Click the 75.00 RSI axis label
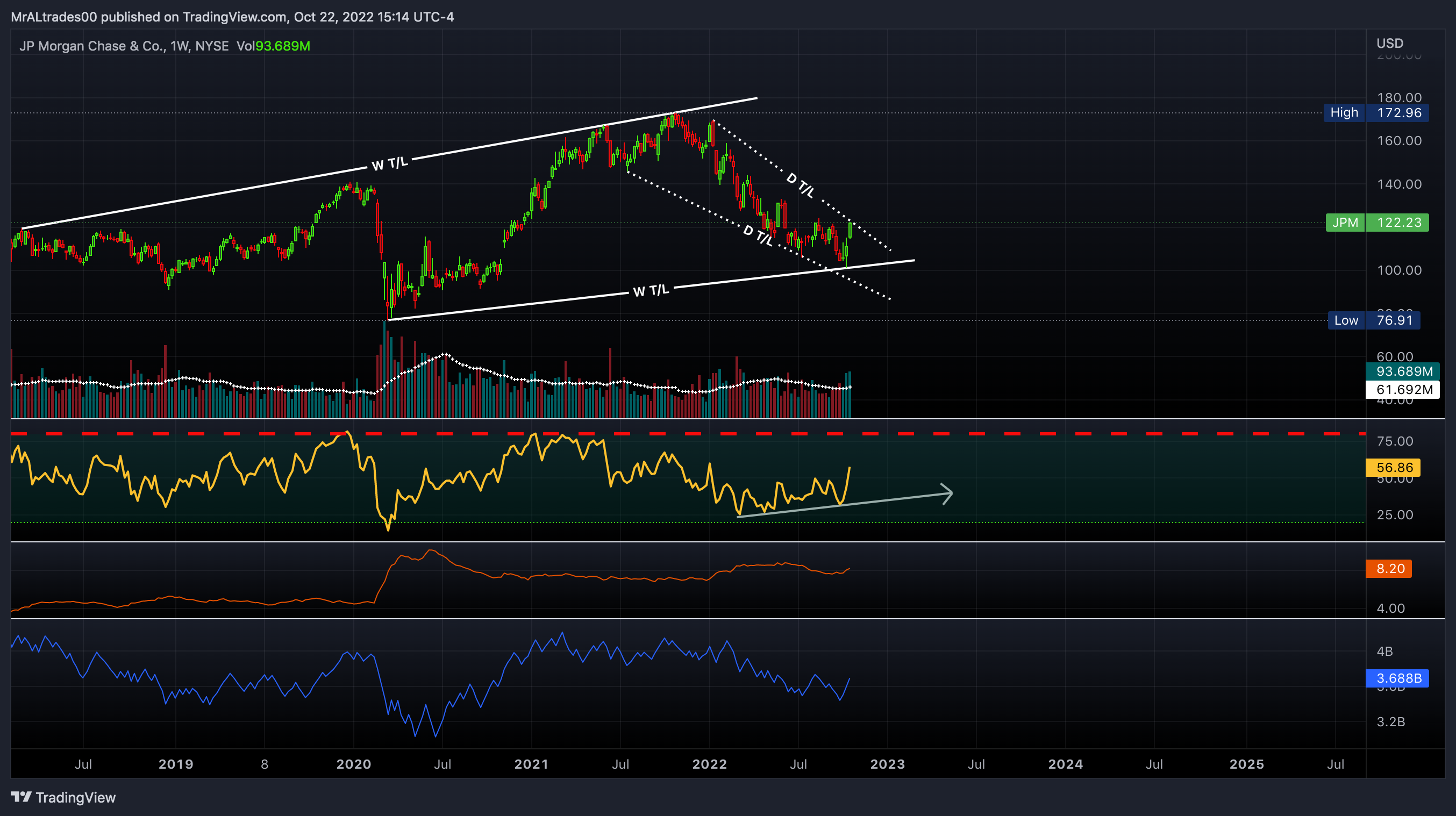This screenshot has width=1456, height=816. pyautogui.click(x=1395, y=441)
